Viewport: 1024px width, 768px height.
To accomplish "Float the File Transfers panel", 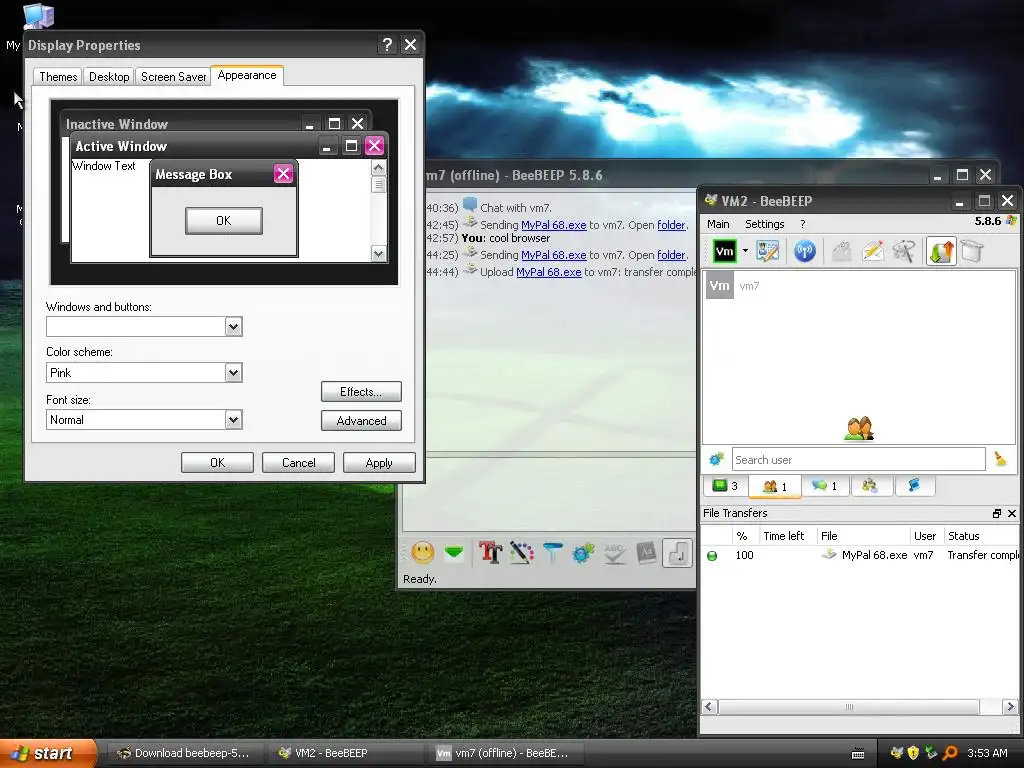I will pyautogui.click(x=997, y=513).
